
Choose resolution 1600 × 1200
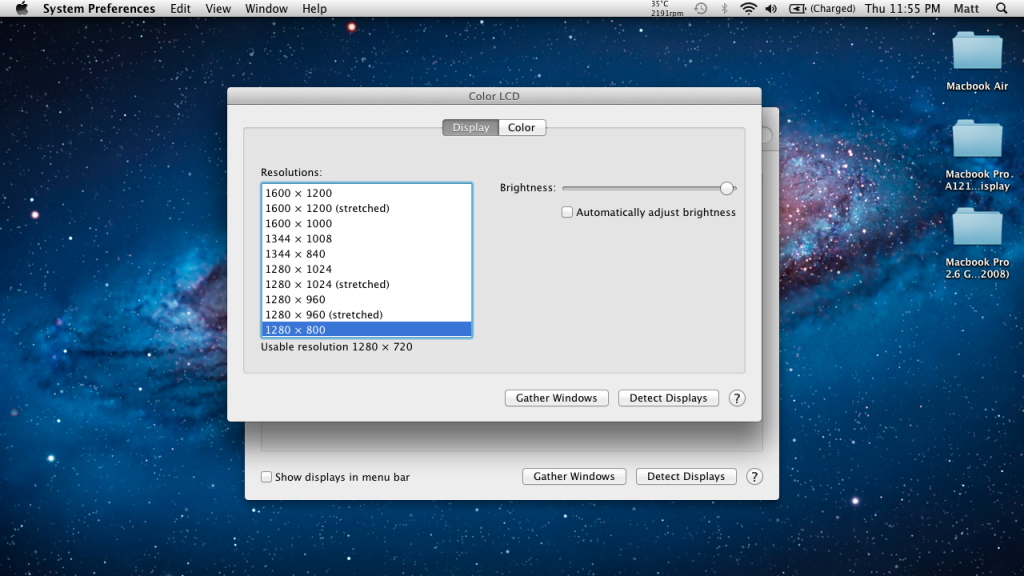pos(366,193)
